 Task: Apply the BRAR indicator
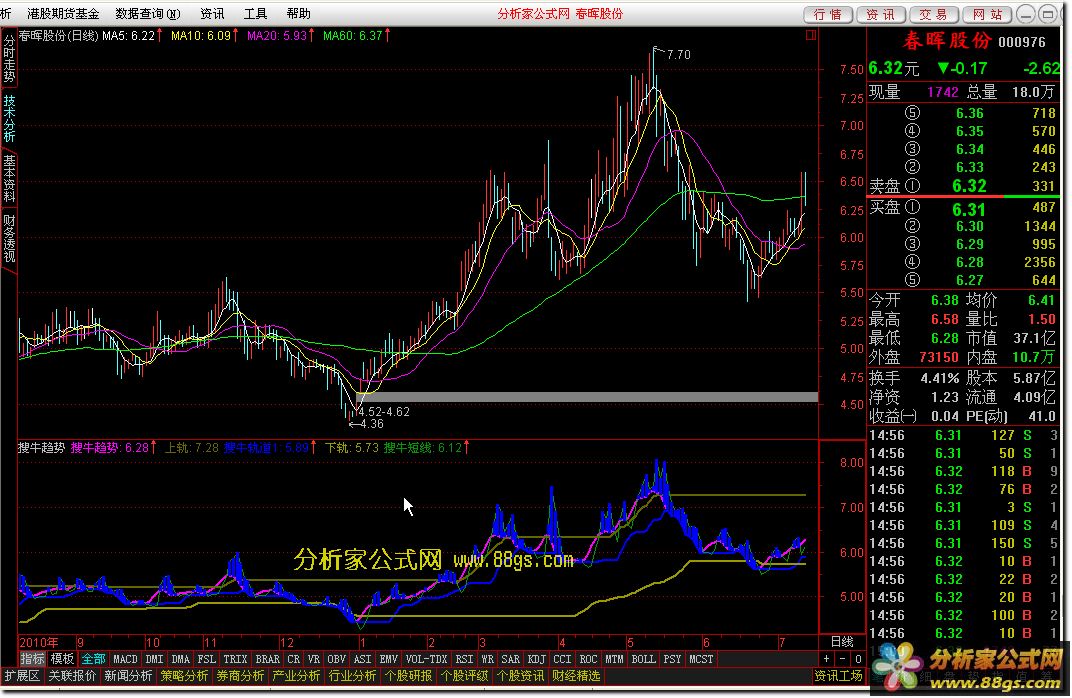(267, 659)
